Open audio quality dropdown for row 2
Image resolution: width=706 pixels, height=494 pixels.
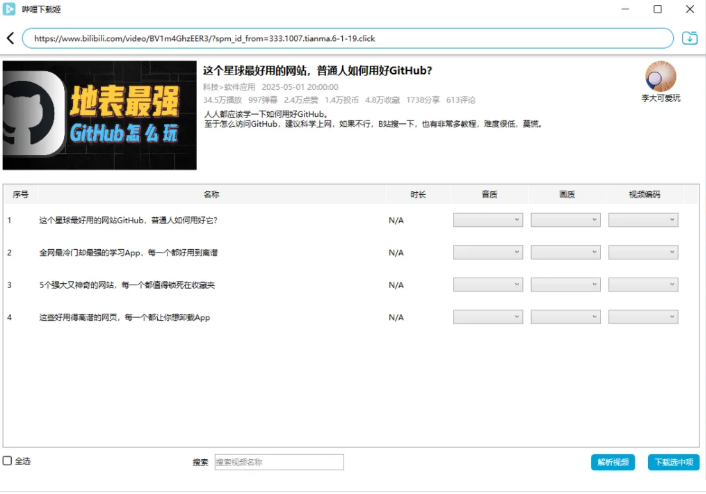[488, 252]
